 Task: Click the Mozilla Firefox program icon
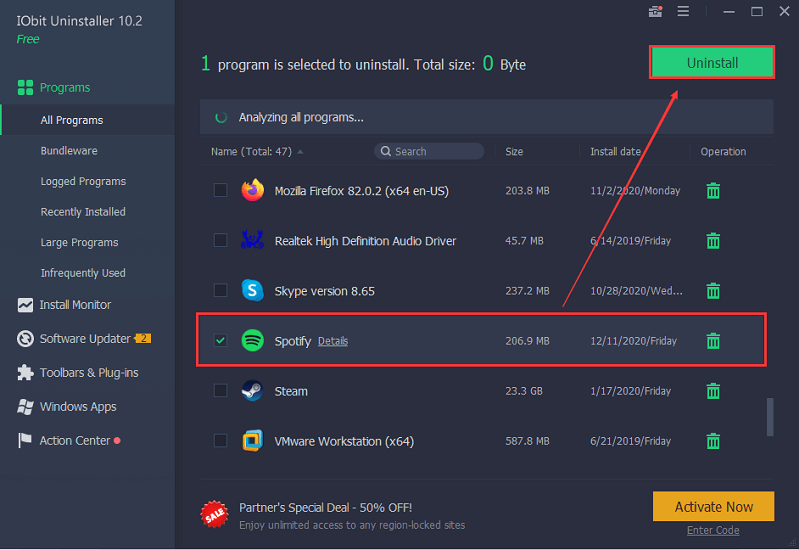point(252,190)
